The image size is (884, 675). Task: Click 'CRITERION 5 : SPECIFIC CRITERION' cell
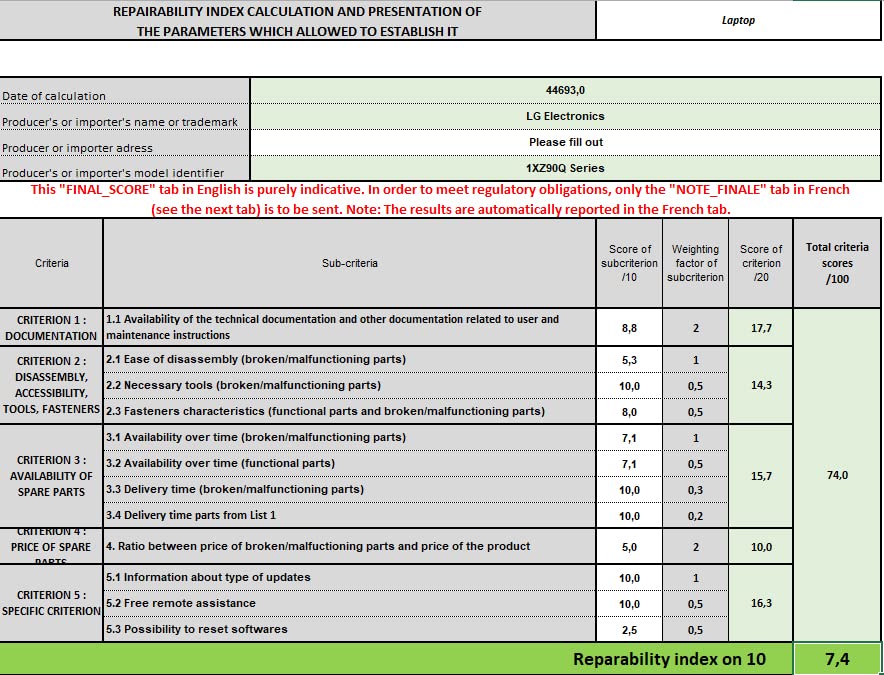pyautogui.click(x=51, y=603)
